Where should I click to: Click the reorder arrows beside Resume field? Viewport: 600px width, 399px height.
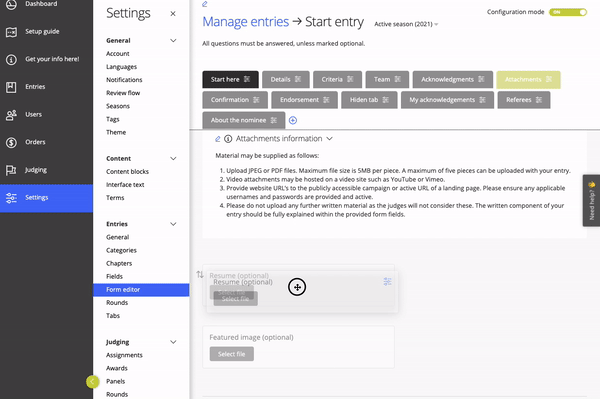[200, 274]
